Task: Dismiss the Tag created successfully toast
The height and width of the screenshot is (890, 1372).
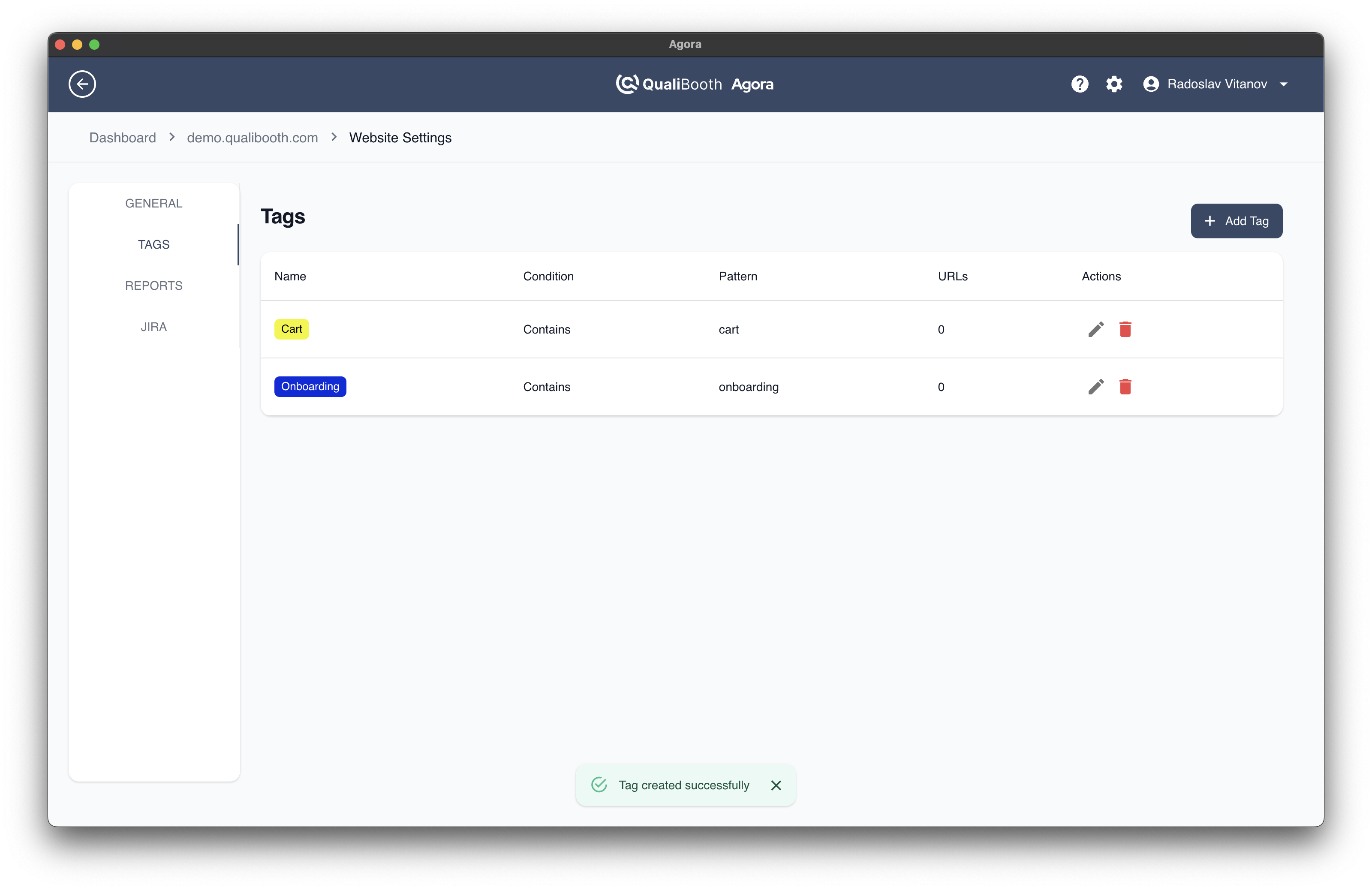Action: click(776, 785)
